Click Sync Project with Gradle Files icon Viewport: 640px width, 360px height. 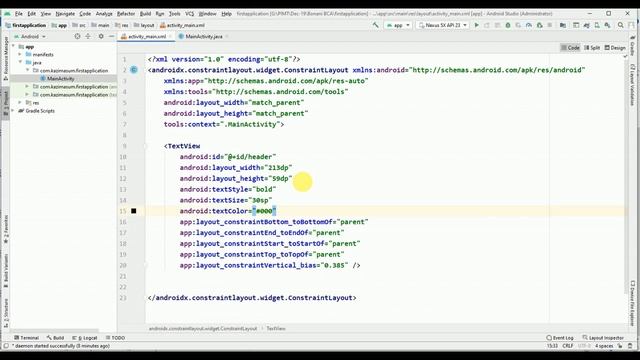(x=587, y=25)
